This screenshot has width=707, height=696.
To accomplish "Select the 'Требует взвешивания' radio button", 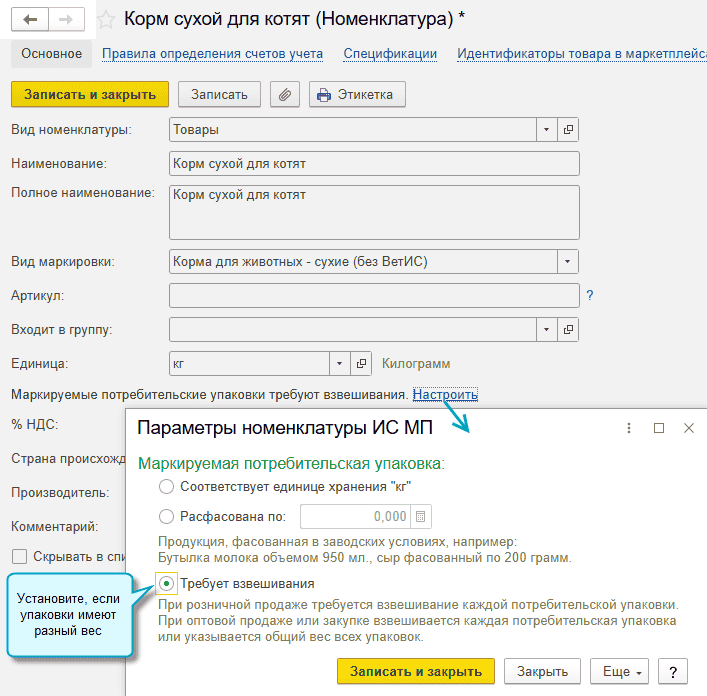I will point(166,584).
